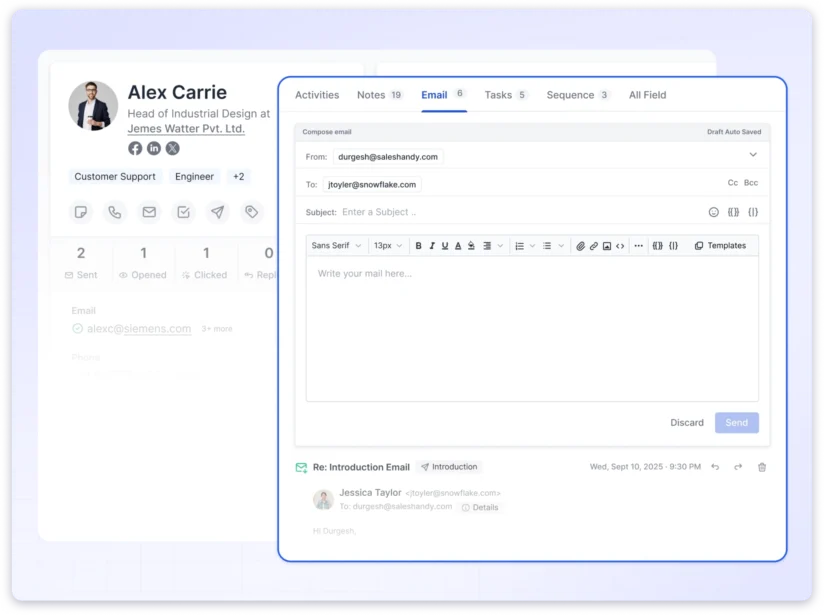Toggle underline formatting
The width and height of the screenshot is (824, 615).
pos(445,245)
